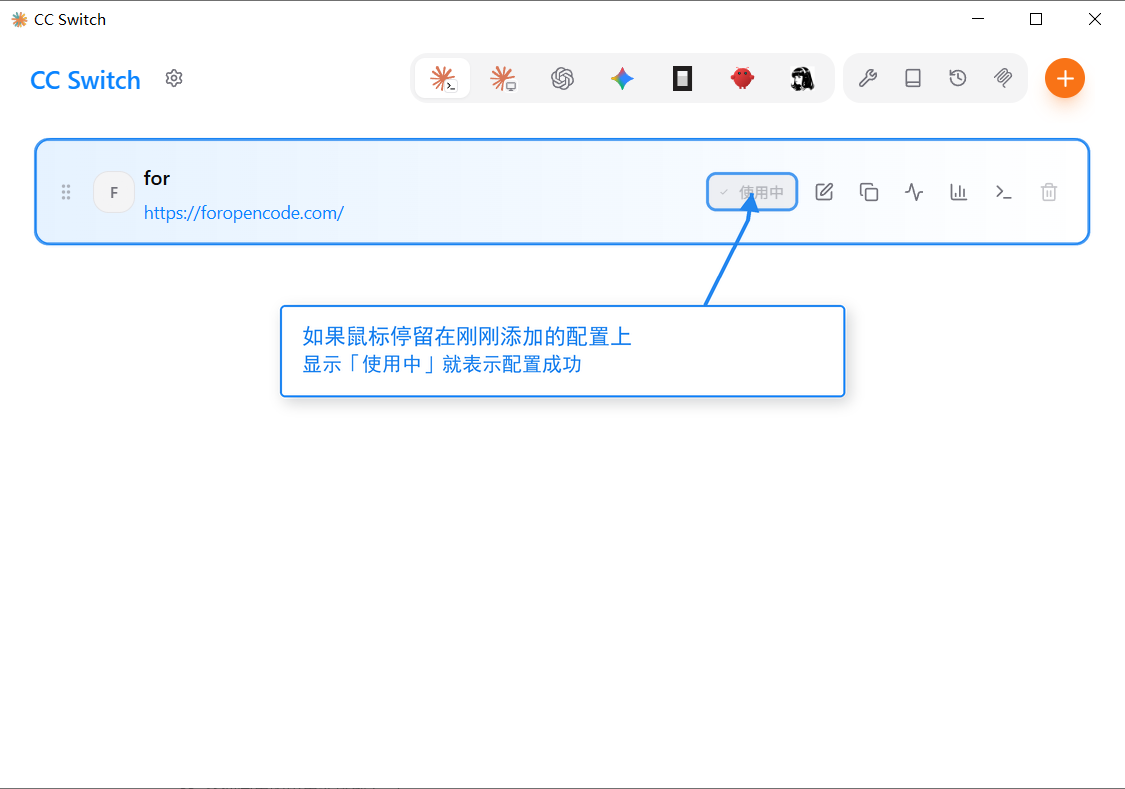Select the Claude Code terminal app tab
The height and width of the screenshot is (789, 1125).
pyautogui.click(x=443, y=78)
